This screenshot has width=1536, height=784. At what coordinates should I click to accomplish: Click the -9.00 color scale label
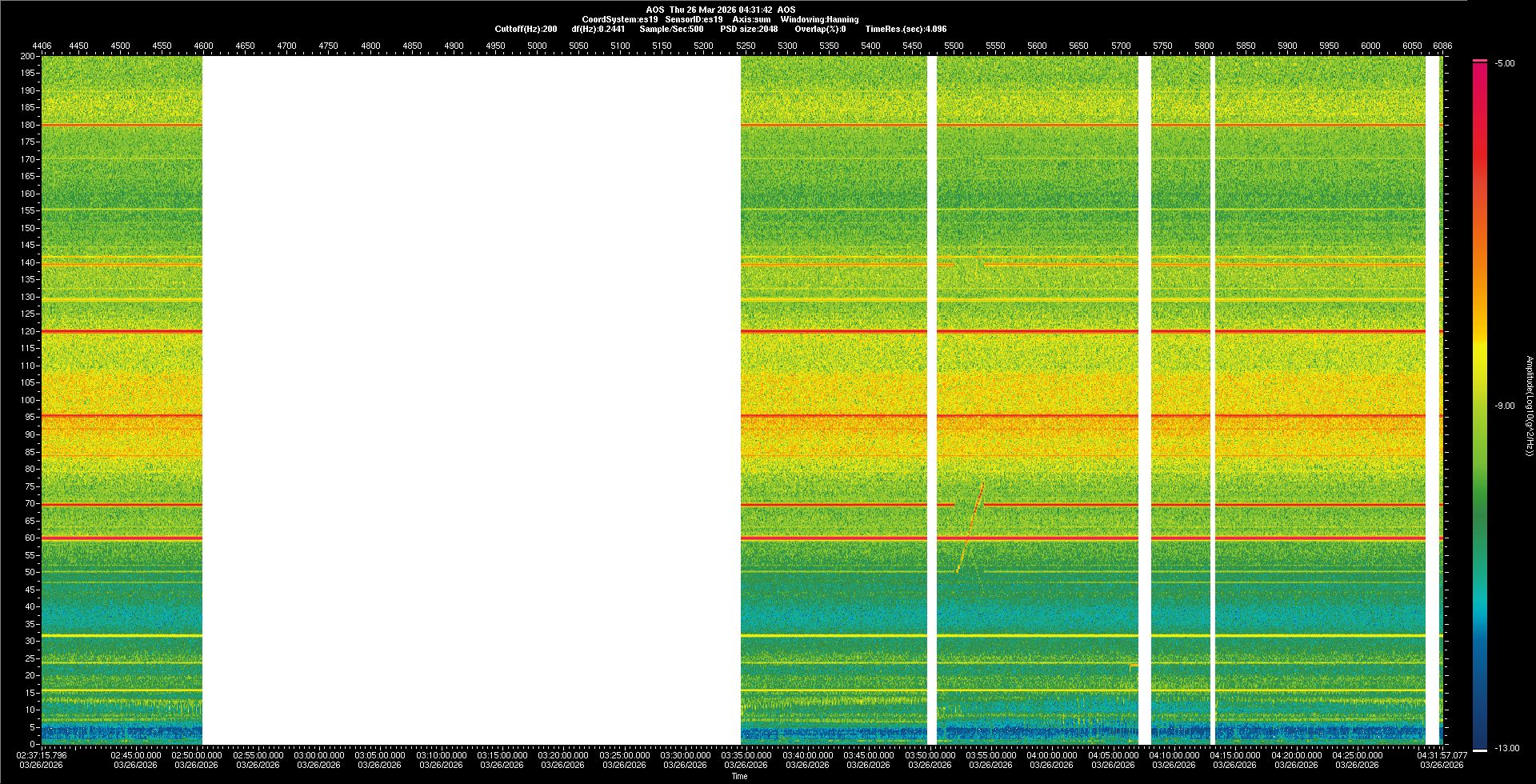(x=1505, y=406)
